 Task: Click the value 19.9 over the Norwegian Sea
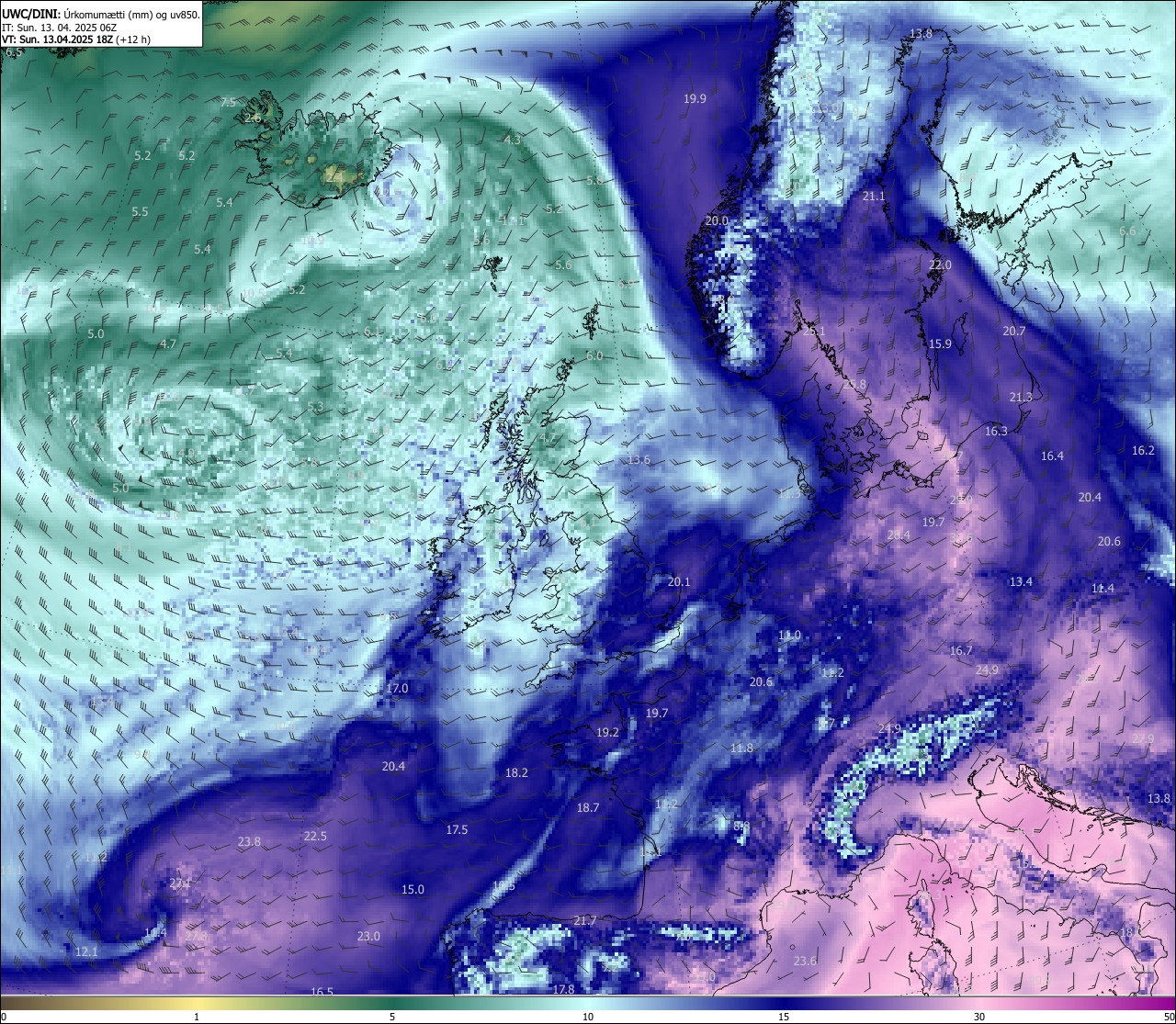point(695,98)
